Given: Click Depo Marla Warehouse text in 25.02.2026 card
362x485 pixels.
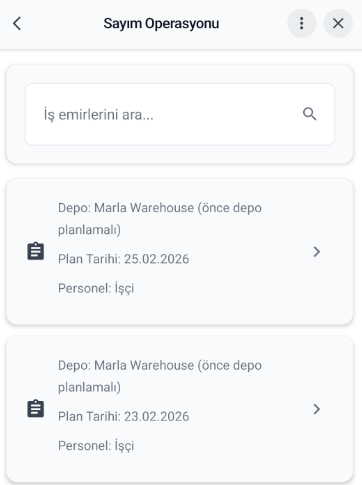Looking at the screenshot, I should point(160,219).
